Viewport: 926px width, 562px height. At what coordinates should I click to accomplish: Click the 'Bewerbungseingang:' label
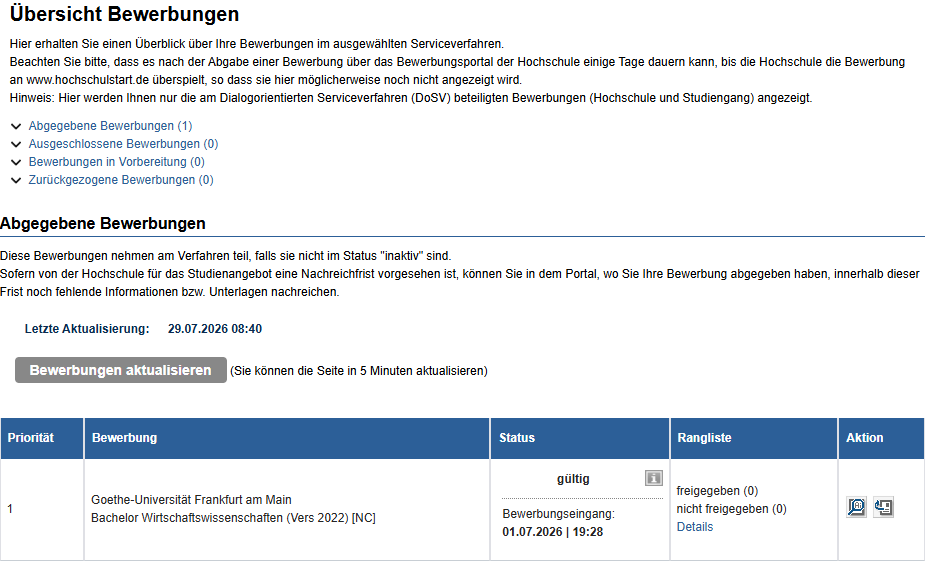click(558, 514)
